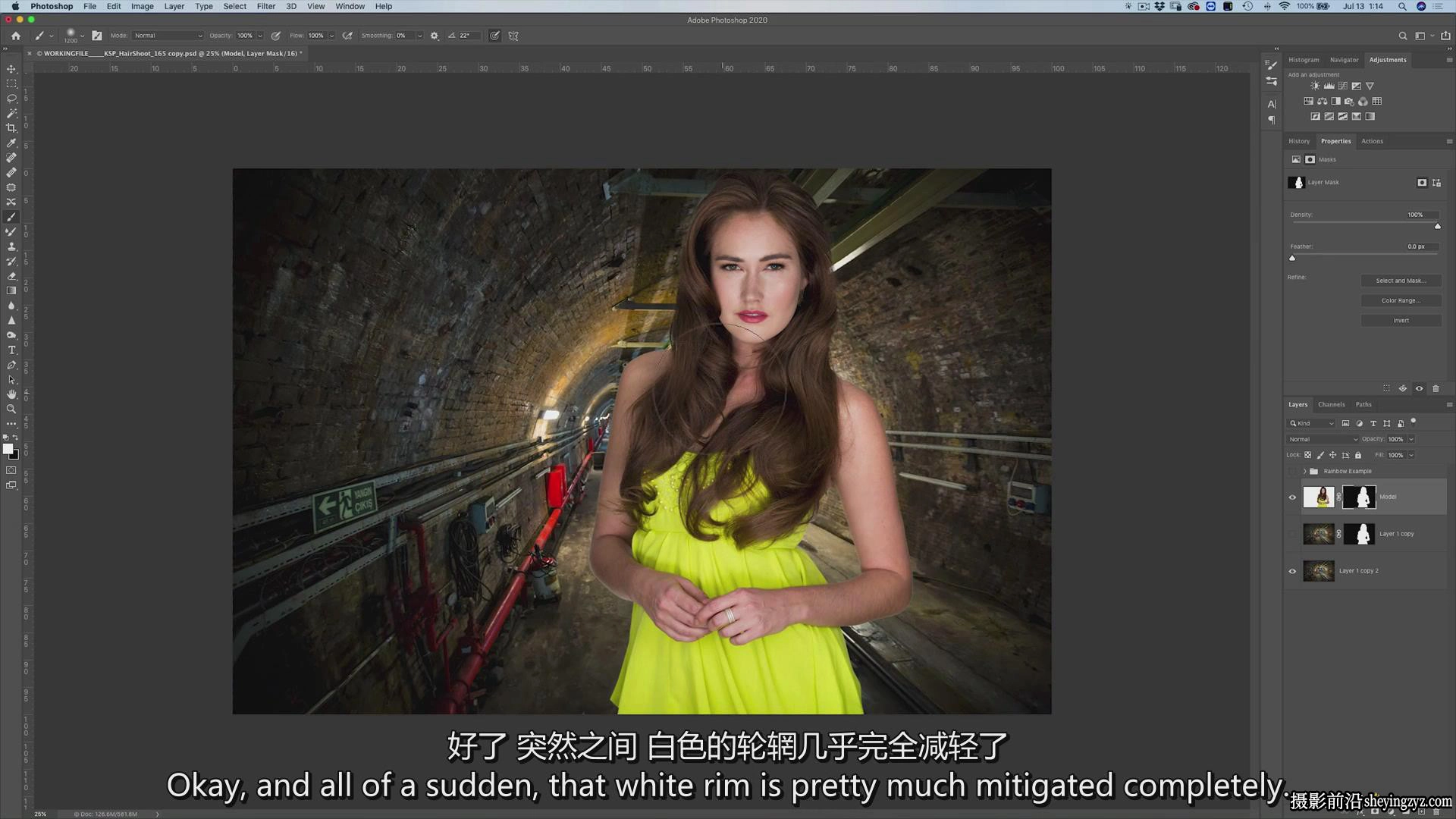The height and width of the screenshot is (819, 1456).
Task: Toggle layer filtering on/off switch
Action: click(x=1414, y=422)
